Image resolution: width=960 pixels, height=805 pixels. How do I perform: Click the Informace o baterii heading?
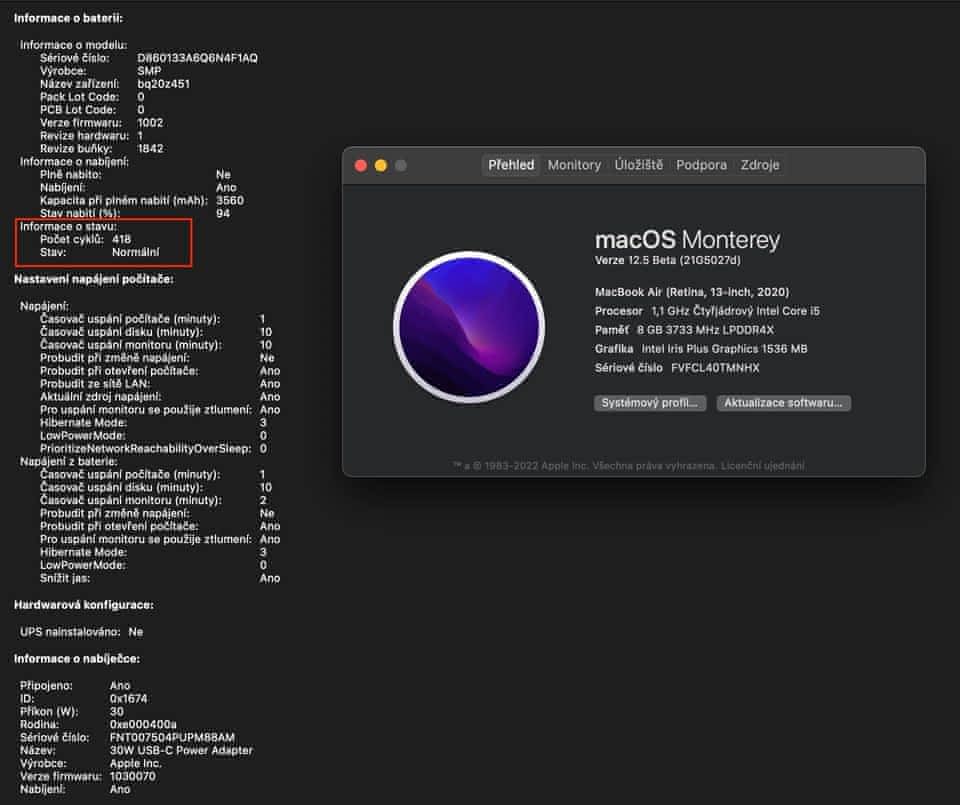tap(69, 18)
